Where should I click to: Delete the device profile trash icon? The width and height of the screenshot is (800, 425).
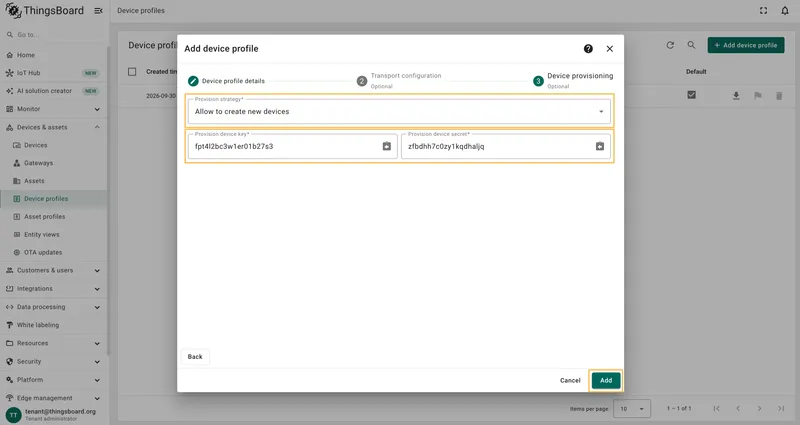779,96
